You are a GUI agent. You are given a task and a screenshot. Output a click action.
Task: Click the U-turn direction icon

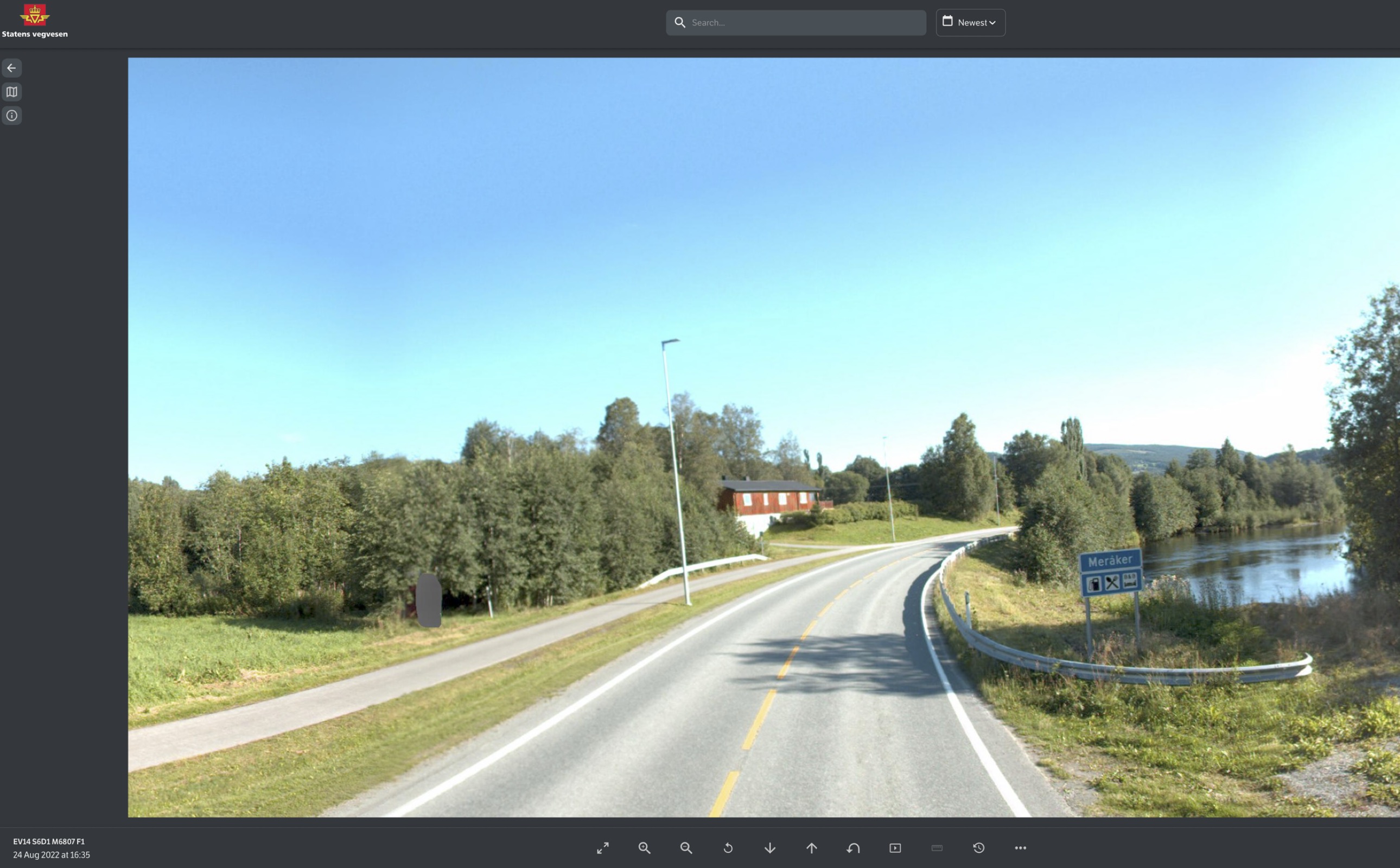tap(853, 848)
